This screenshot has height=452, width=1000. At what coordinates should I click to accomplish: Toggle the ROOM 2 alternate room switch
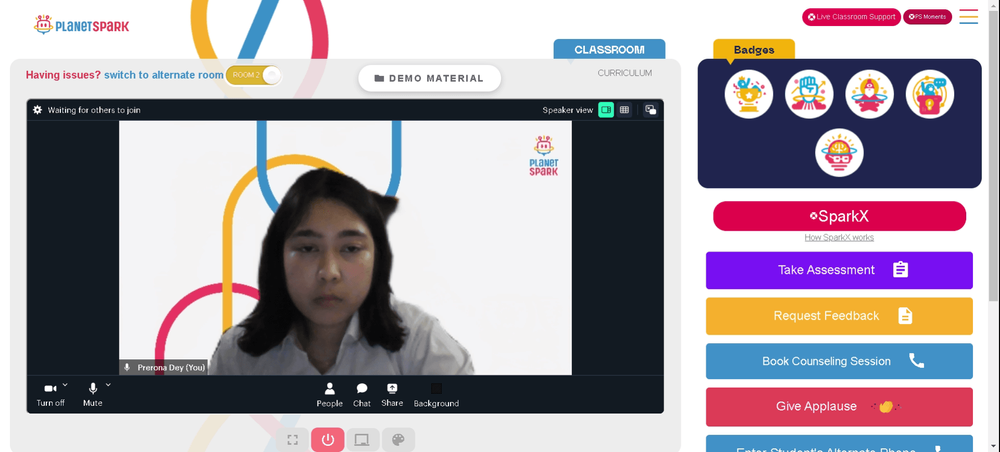253,75
